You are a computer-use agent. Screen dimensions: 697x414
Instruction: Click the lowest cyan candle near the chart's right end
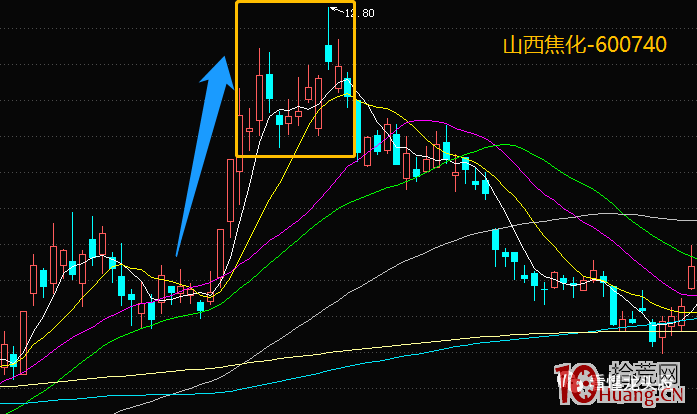(x=653, y=332)
